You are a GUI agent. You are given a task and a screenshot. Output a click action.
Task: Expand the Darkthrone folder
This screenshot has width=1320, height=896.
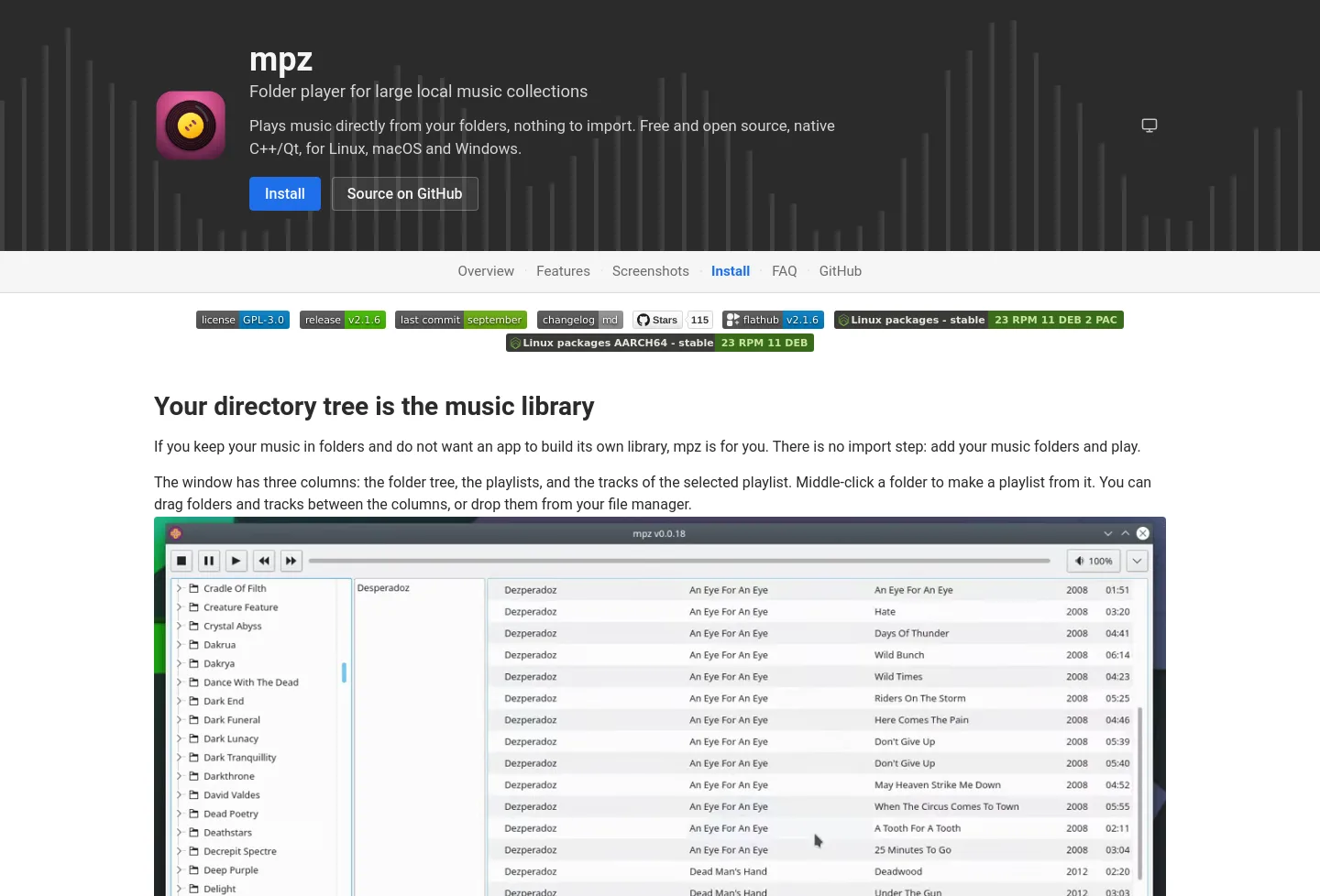pos(180,776)
